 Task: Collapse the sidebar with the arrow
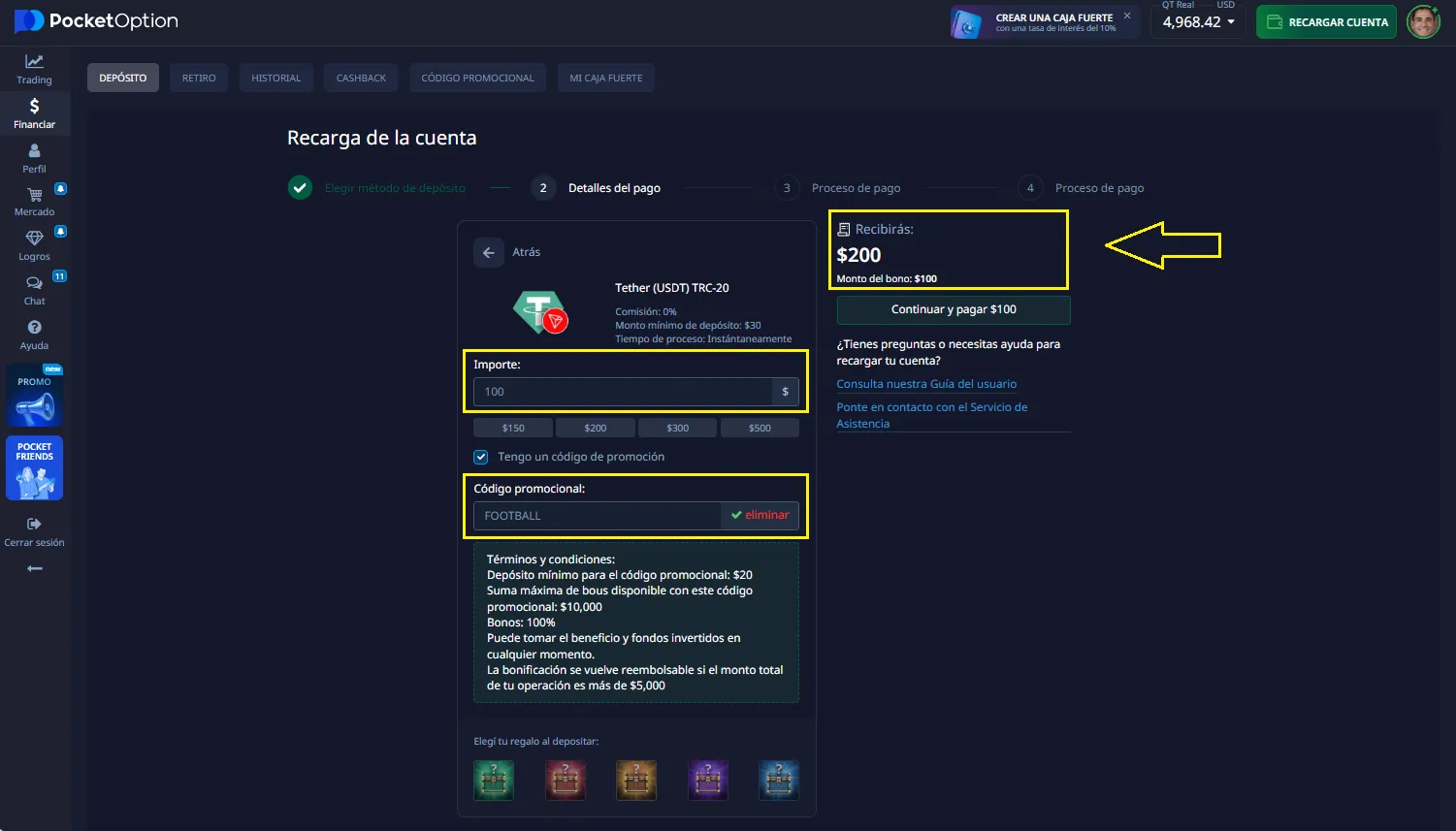coord(35,568)
